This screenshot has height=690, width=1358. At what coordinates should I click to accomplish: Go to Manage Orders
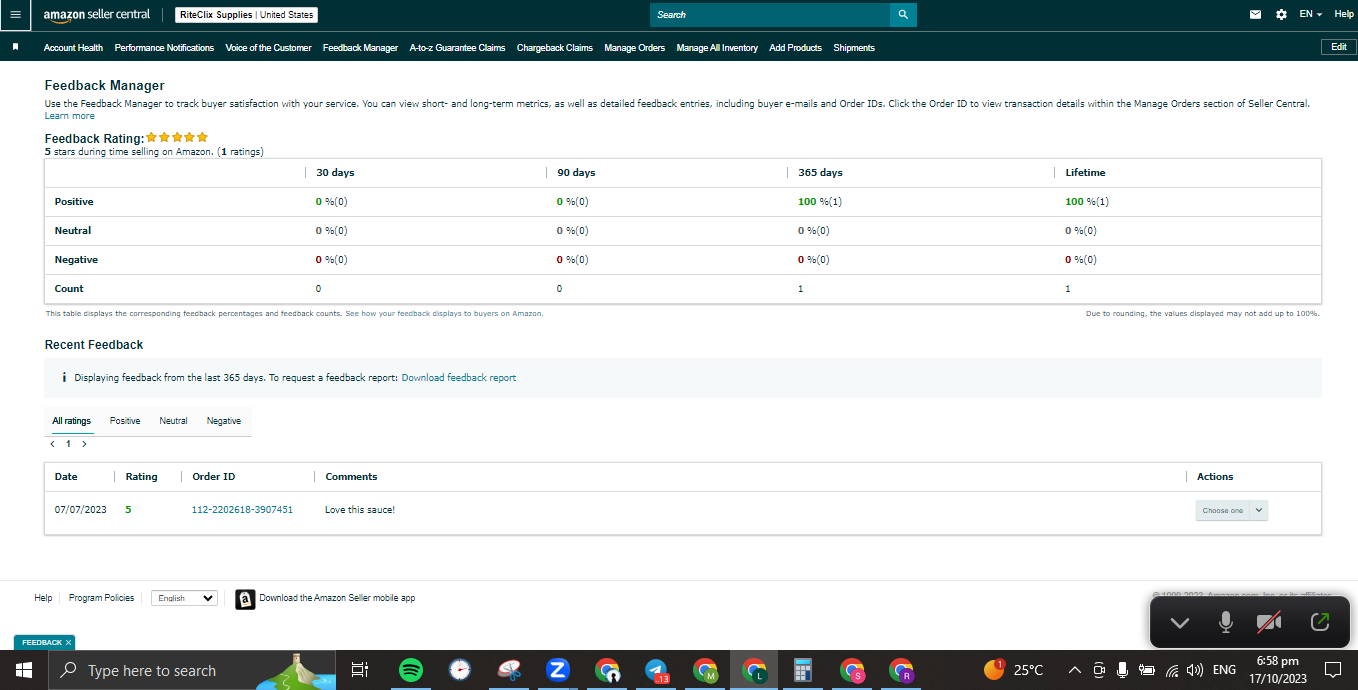634,48
